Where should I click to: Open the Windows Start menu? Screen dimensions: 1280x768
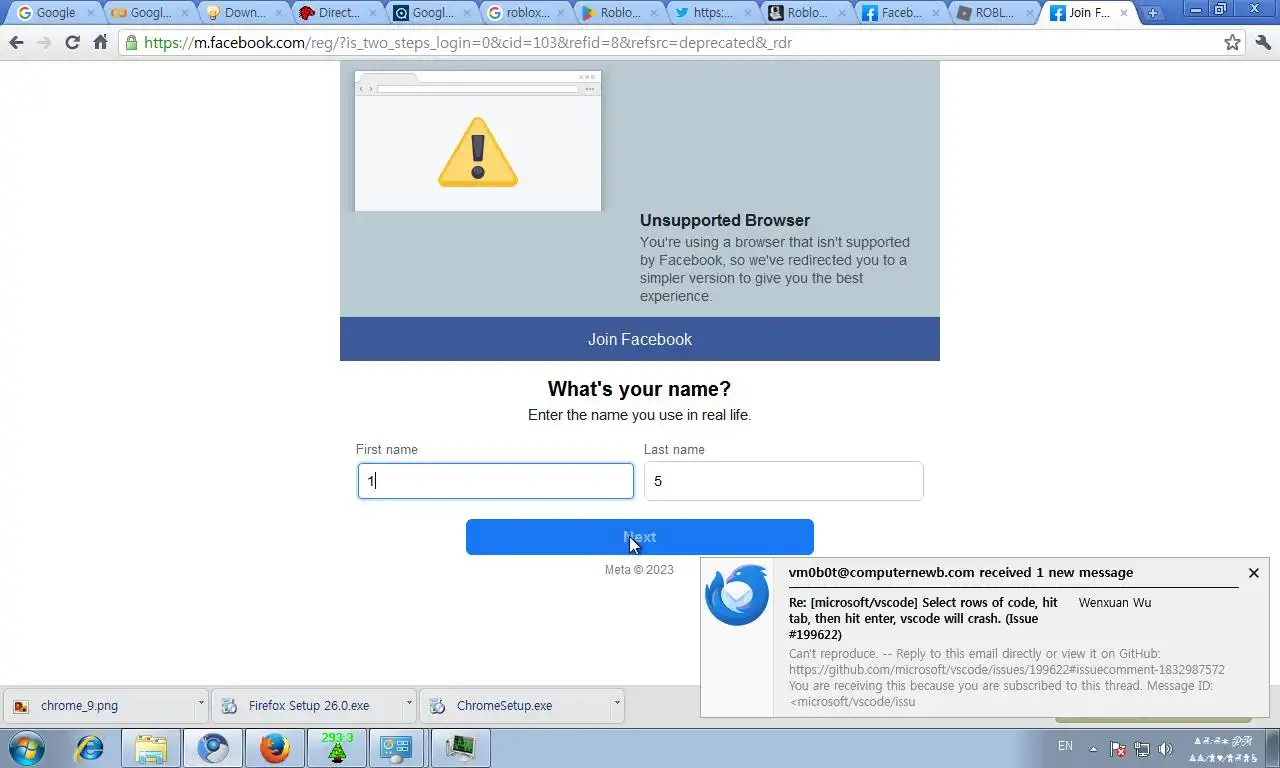tap(26, 748)
